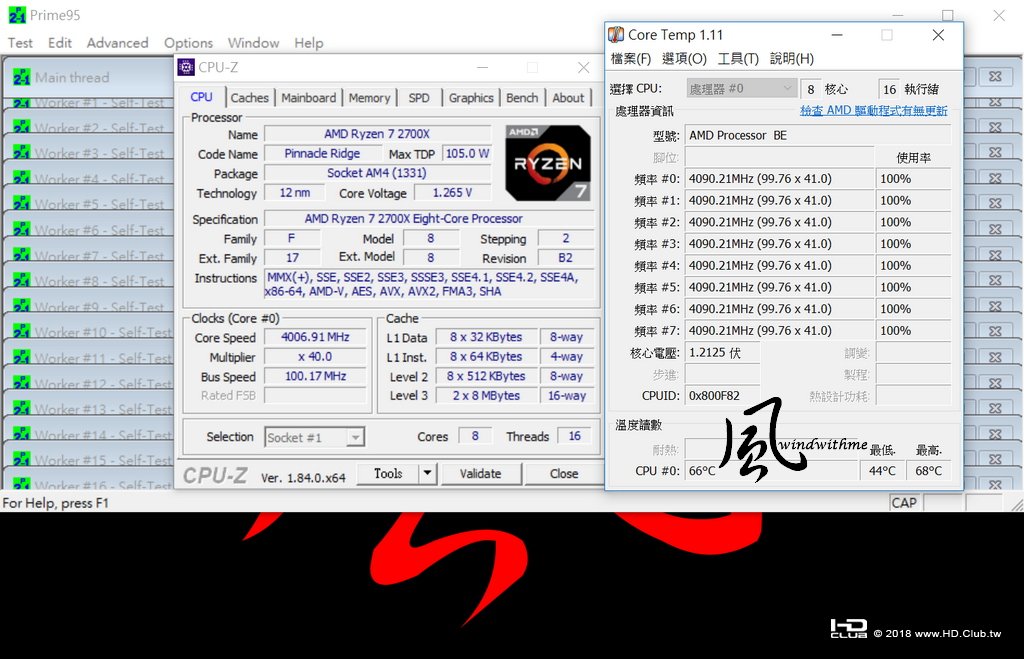Select the Worker #8 Self-Test window
The height and width of the screenshot is (659, 1024).
(x=99, y=281)
